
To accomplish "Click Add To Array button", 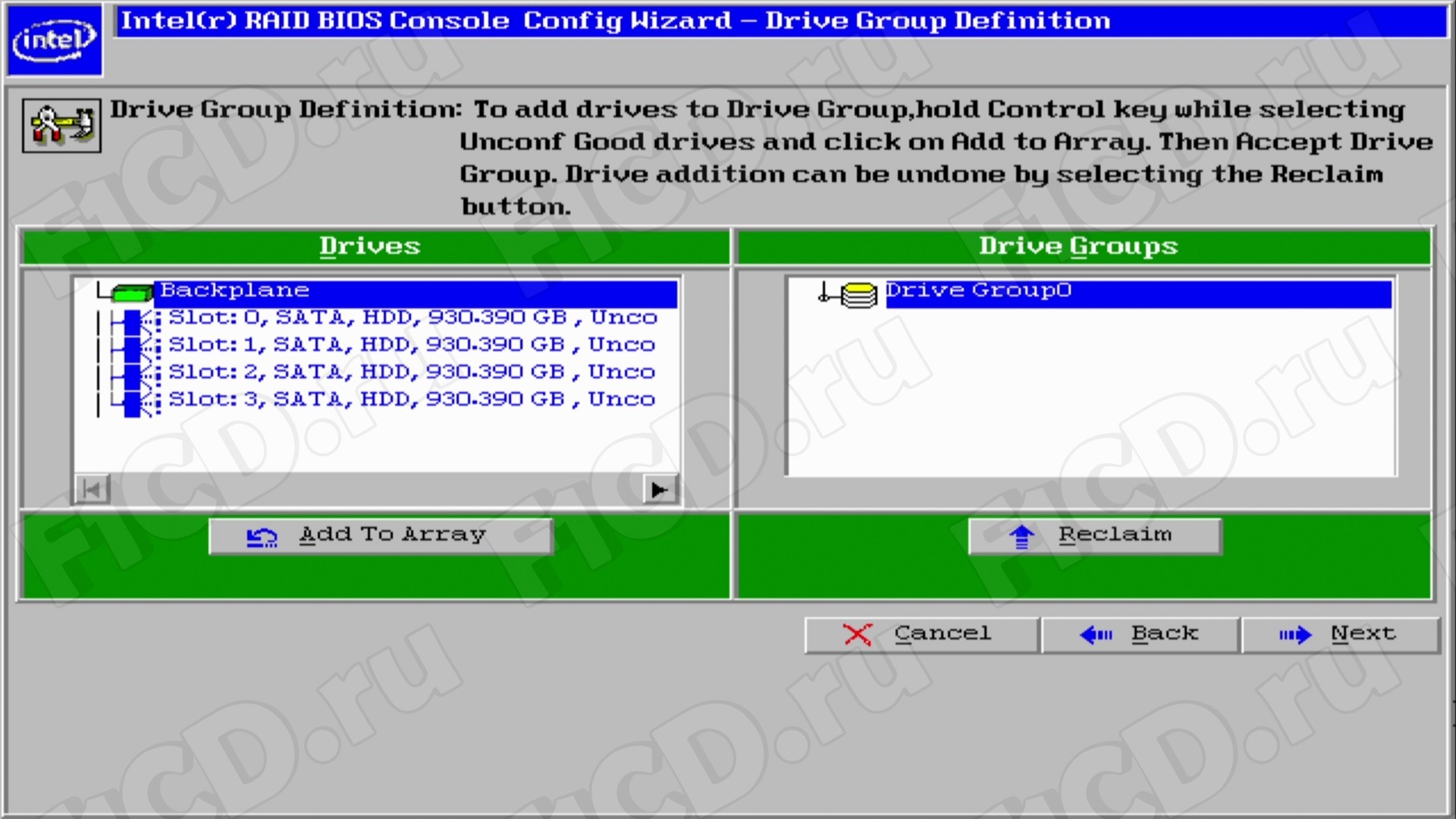I will coord(381,536).
